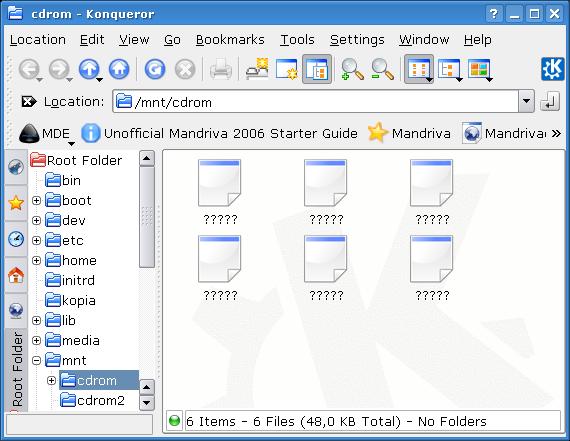Select the last ????? file in bottom row
Viewport: 570px width, 441px height.
click(432, 268)
